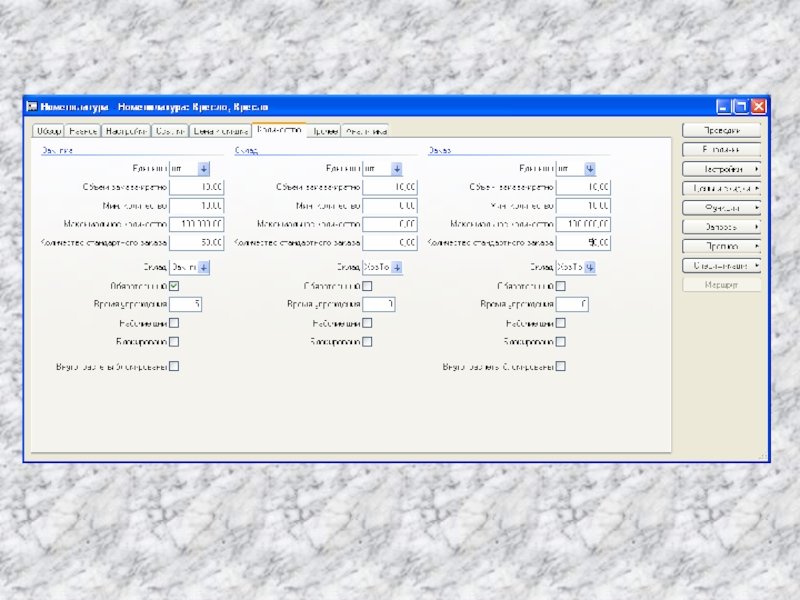The image size is (800, 600).
Task: Click Количество стандартного заказа field in Склад
Action: coord(390,243)
